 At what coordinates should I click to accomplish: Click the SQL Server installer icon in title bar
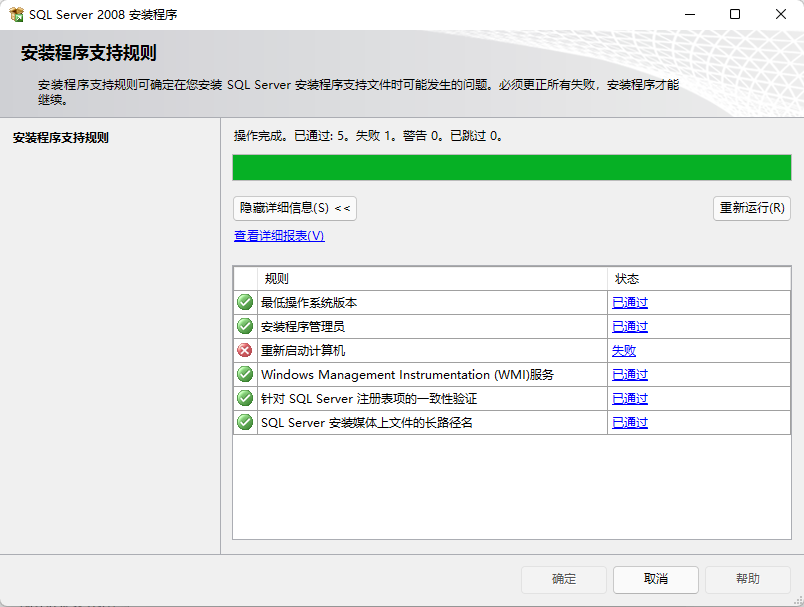(x=16, y=14)
